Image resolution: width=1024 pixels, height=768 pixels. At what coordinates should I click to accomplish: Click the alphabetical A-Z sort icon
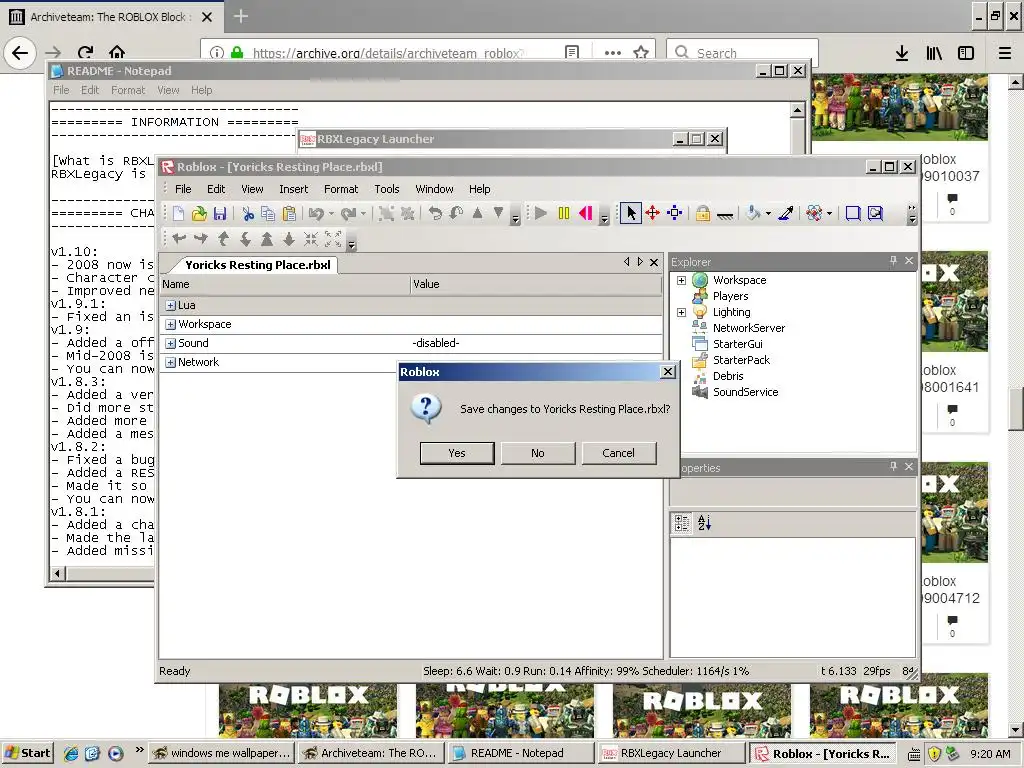(x=704, y=522)
